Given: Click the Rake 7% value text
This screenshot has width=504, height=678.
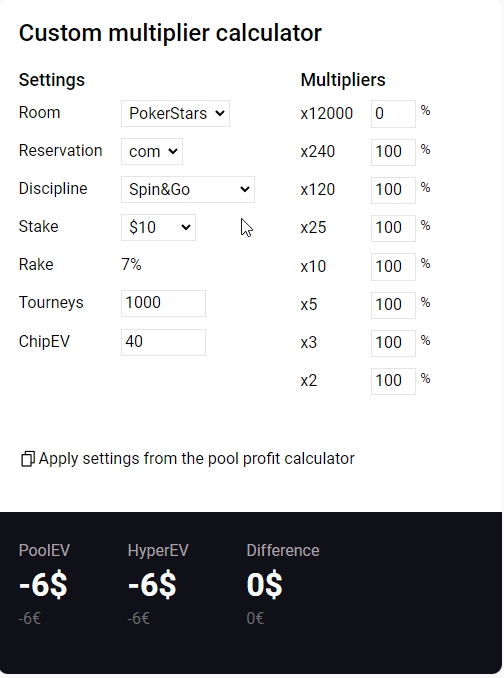Looking at the screenshot, I should (131, 264).
